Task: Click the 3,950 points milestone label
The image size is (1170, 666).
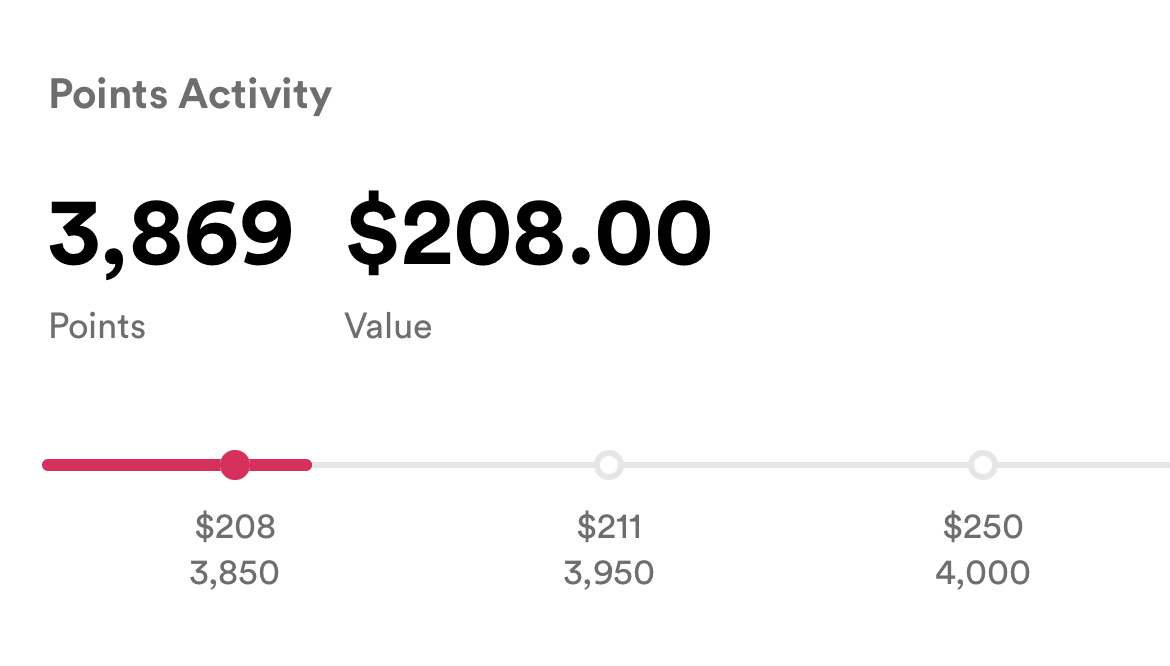Action: click(608, 574)
